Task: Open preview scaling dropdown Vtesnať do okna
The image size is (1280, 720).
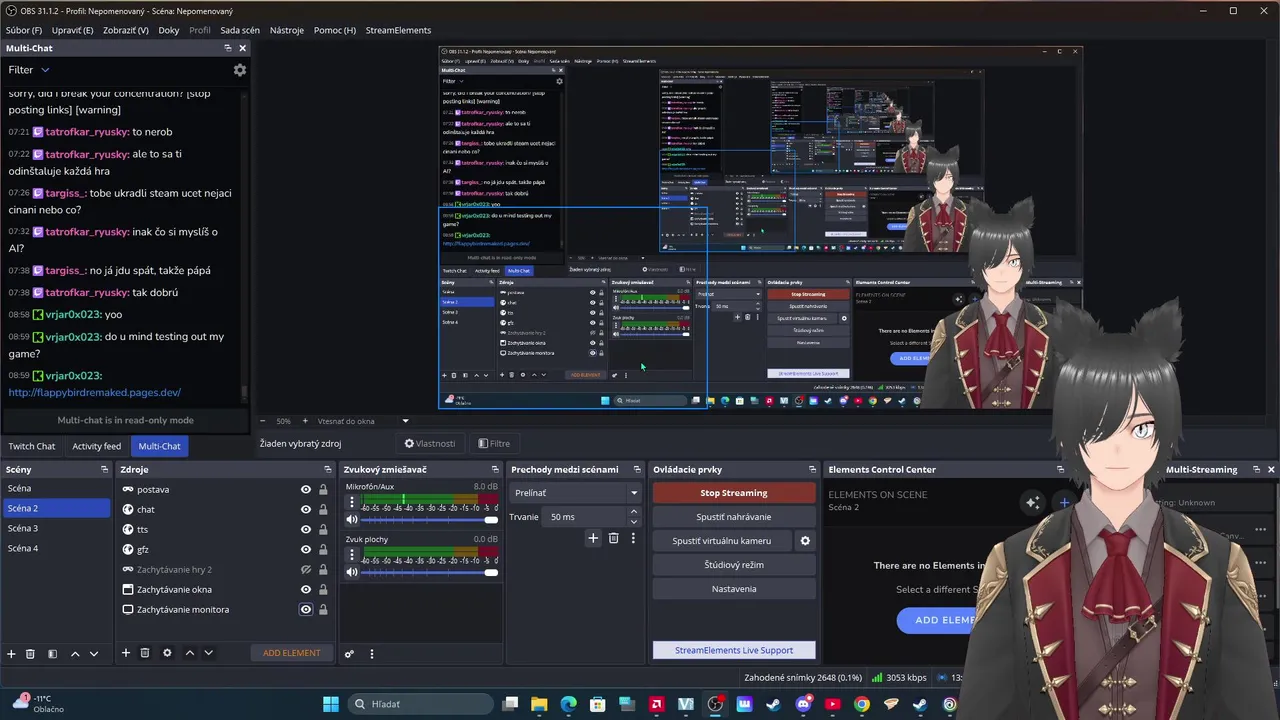Action: point(363,421)
